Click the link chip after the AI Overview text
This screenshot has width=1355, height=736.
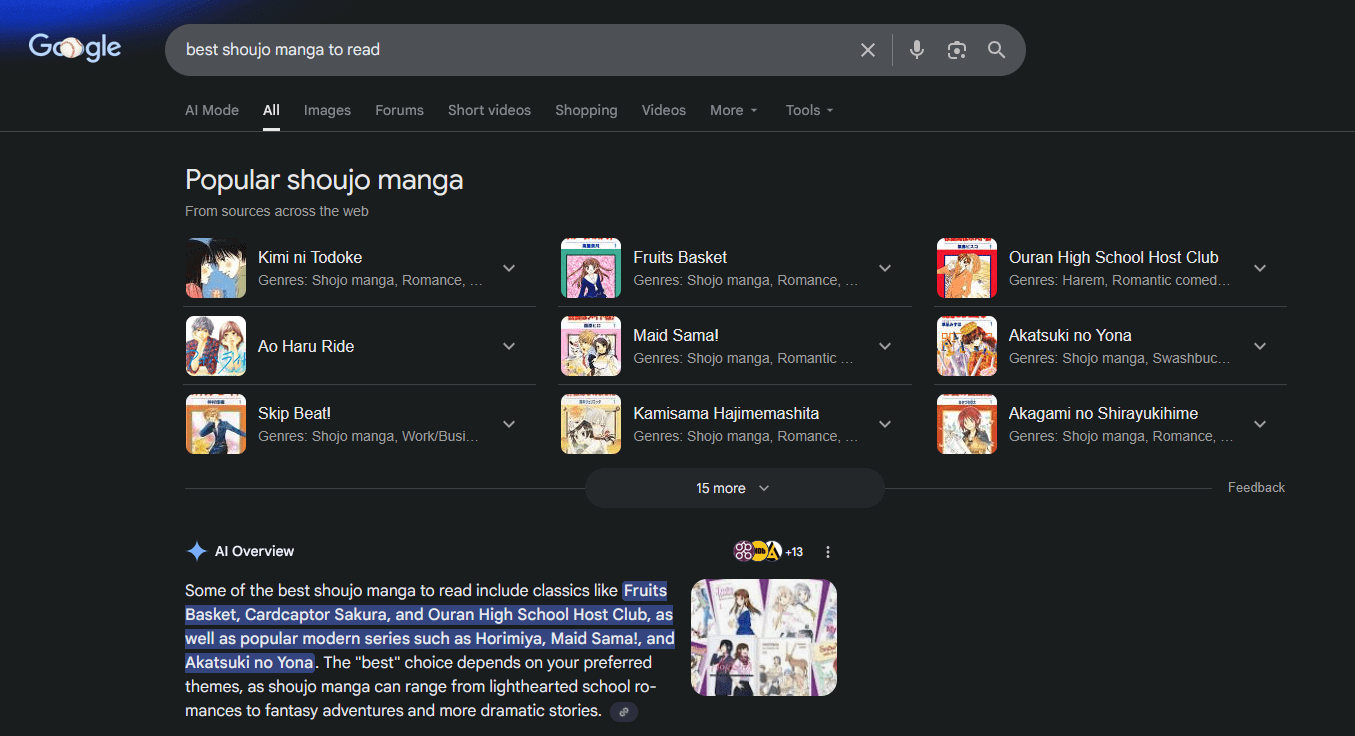click(x=623, y=711)
